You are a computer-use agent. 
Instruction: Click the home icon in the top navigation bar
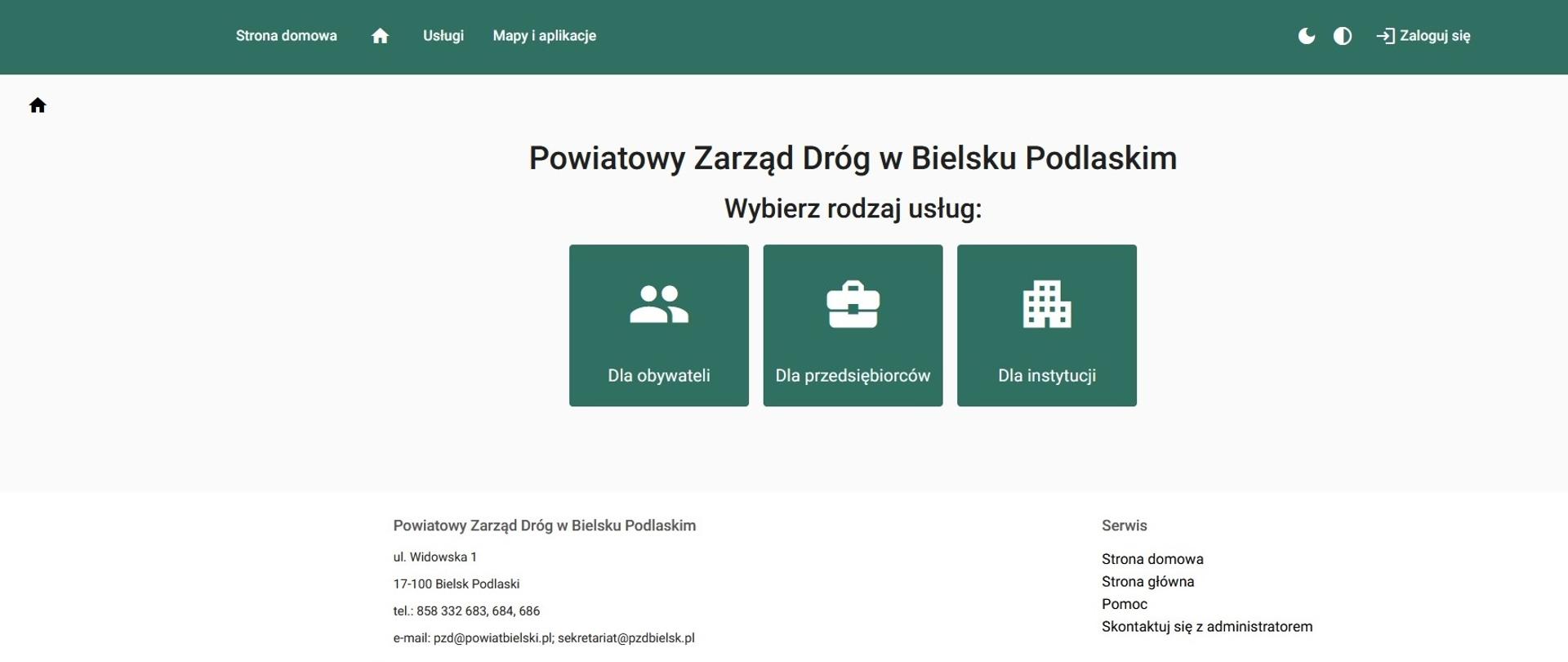(380, 36)
